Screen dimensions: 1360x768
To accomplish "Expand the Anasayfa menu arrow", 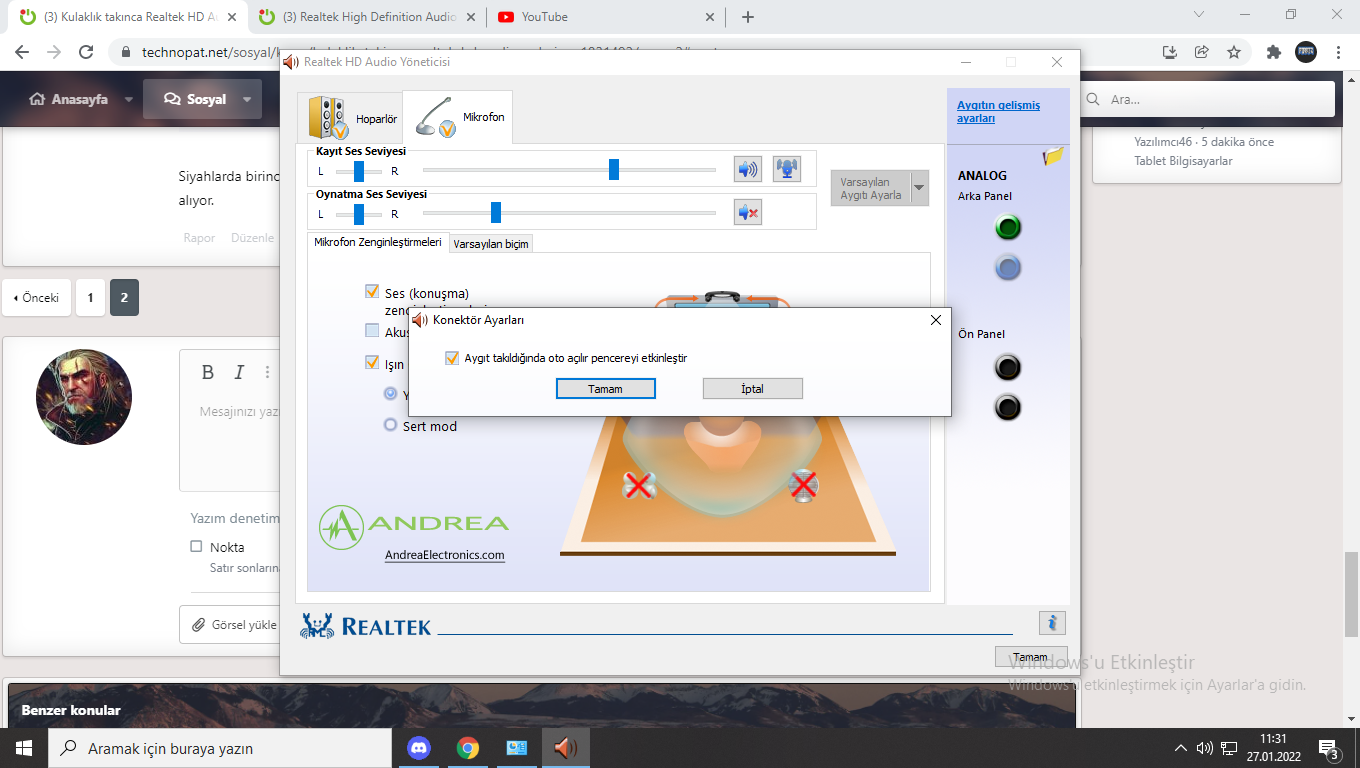I will pos(128,100).
